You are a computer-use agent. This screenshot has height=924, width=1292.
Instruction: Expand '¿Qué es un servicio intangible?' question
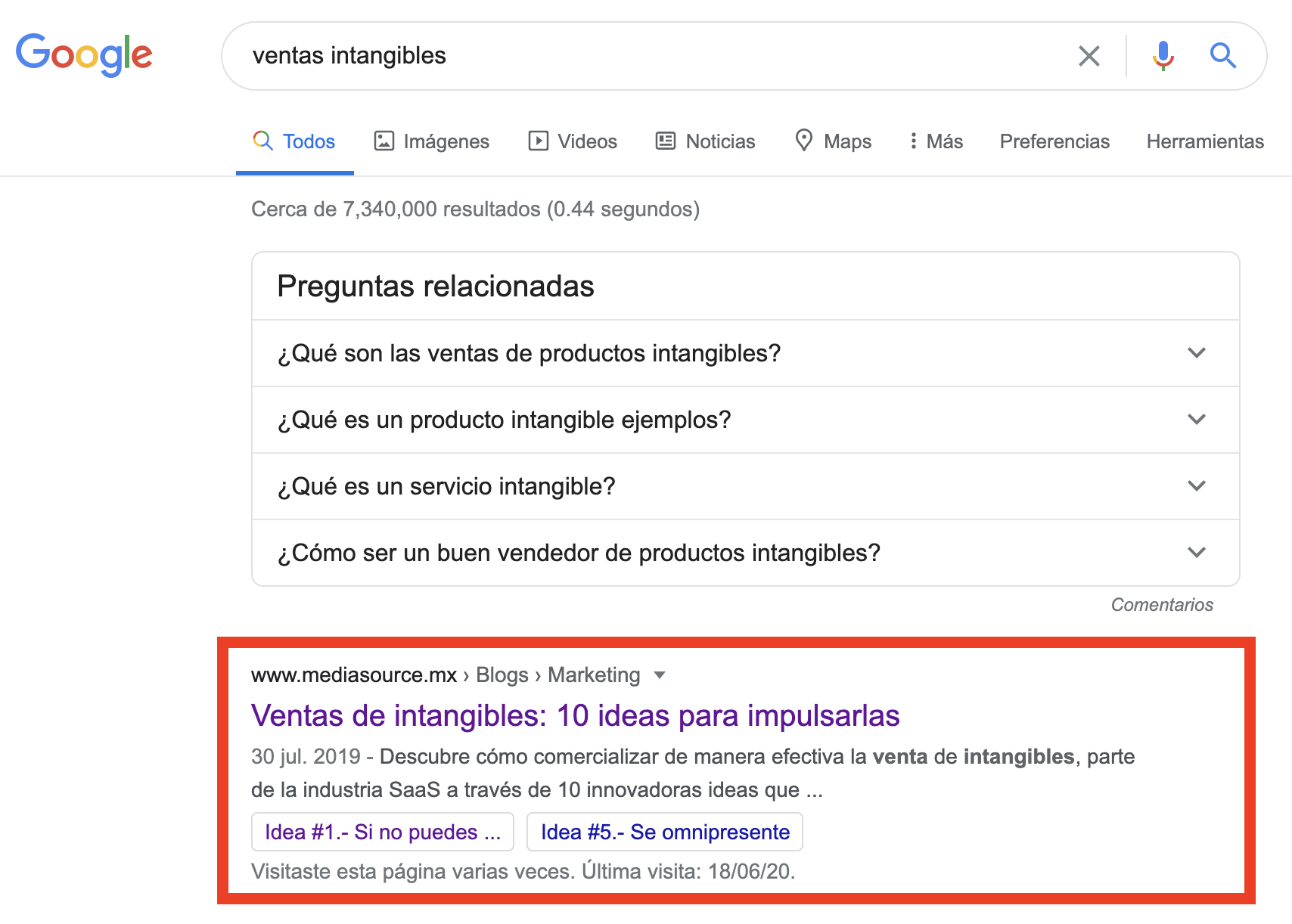(x=1196, y=486)
